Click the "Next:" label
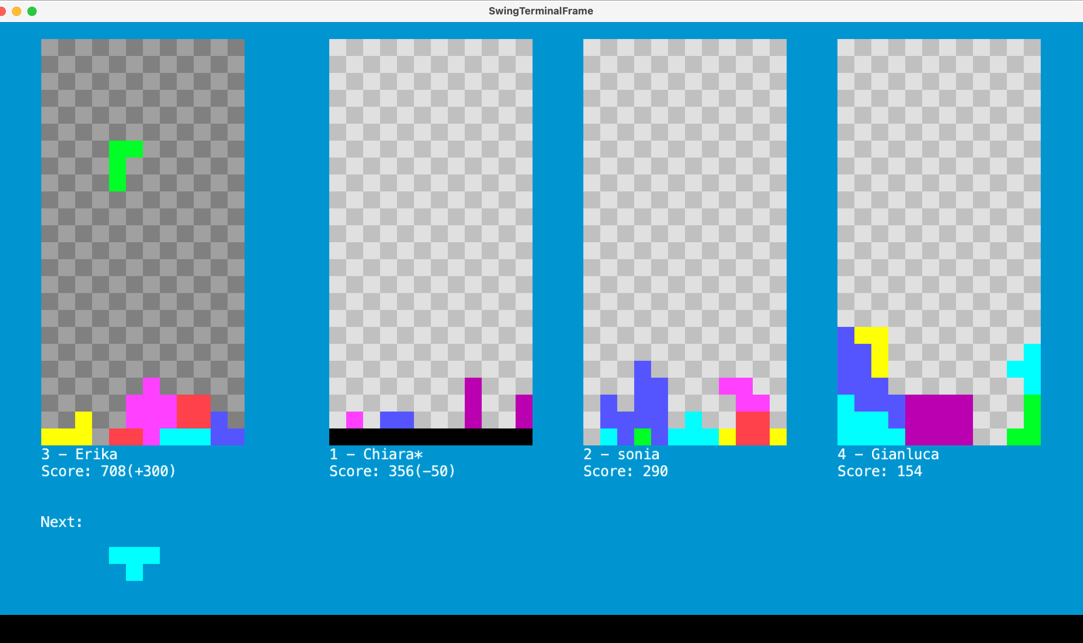Image resolution: width=1083 pixels, height=643 pixels. pyautogui.click(x=61, y=522)
